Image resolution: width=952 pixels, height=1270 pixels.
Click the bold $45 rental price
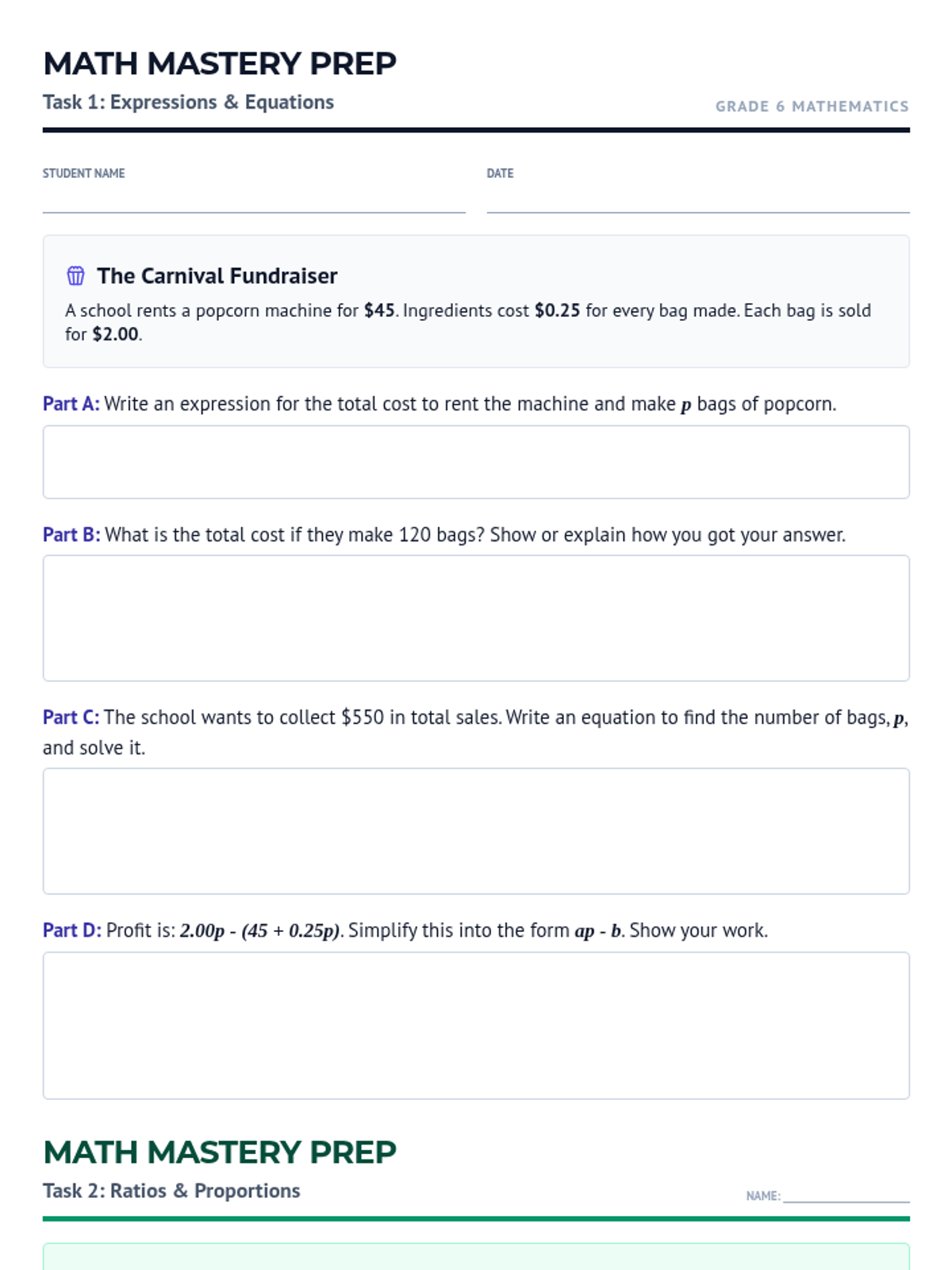click(x=379, y=310)
